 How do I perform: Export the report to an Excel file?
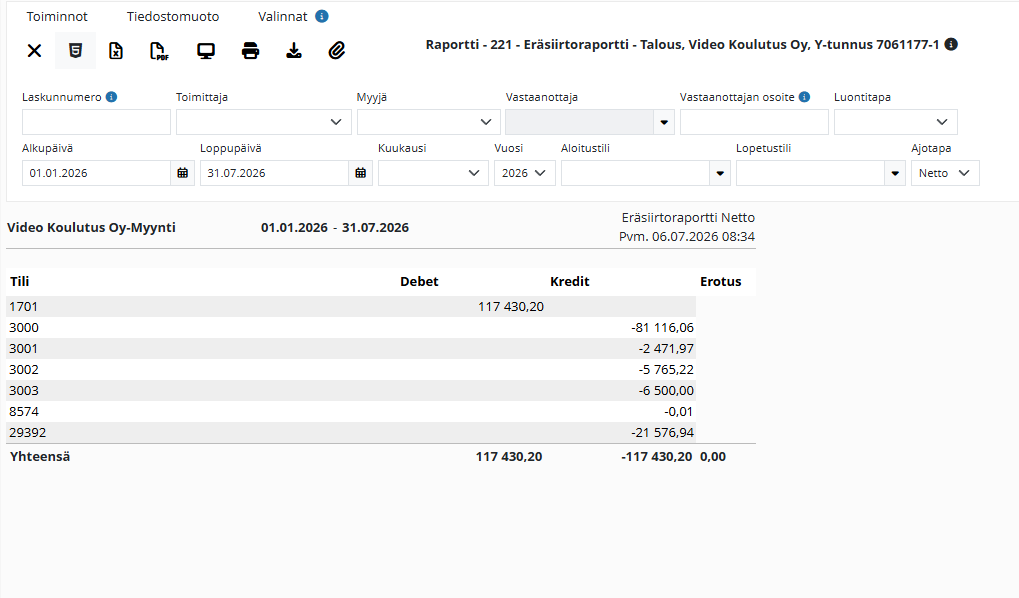click(116, 51)
